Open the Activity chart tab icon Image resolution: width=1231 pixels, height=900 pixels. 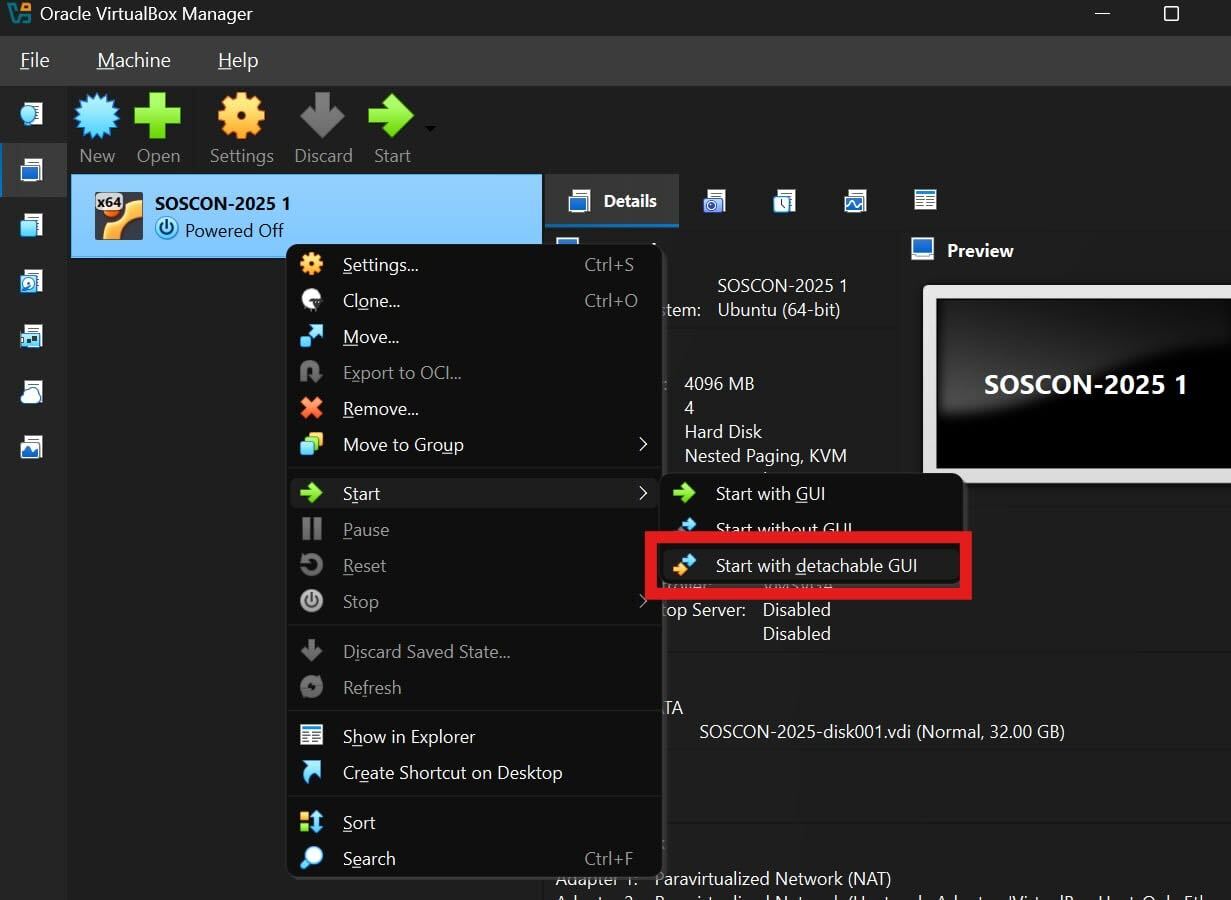click(x=854, y=201)
